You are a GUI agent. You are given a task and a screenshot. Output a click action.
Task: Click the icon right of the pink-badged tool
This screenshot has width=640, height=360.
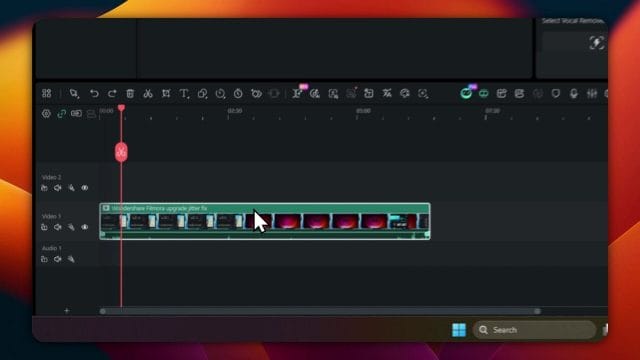pos(315,93)
